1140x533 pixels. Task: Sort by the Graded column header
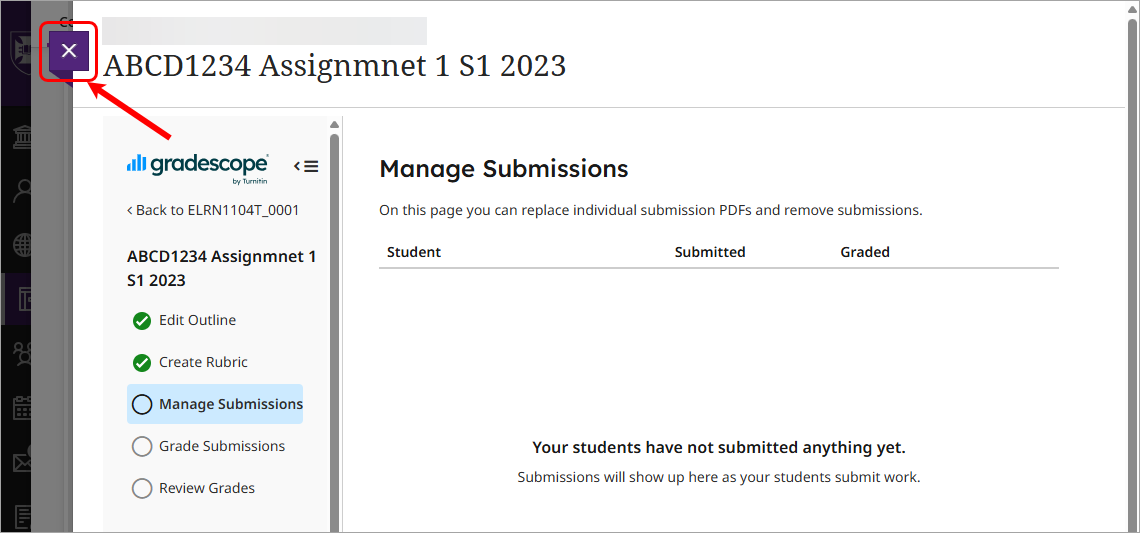coord(865,252)
